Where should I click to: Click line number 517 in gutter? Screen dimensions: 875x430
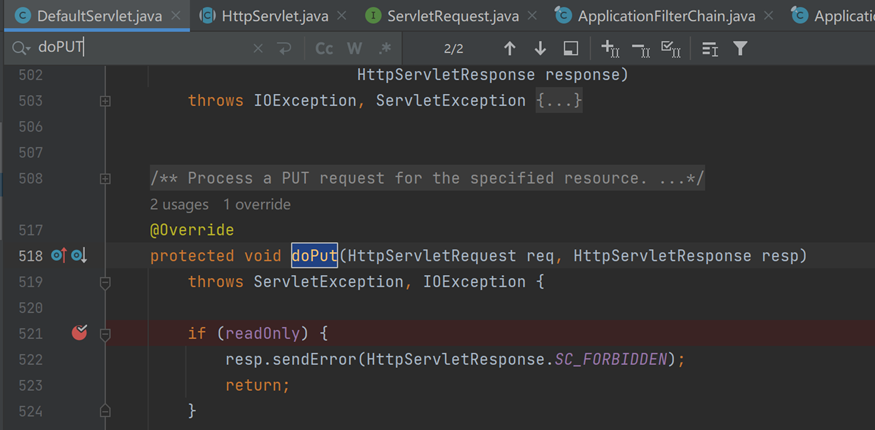30,230
